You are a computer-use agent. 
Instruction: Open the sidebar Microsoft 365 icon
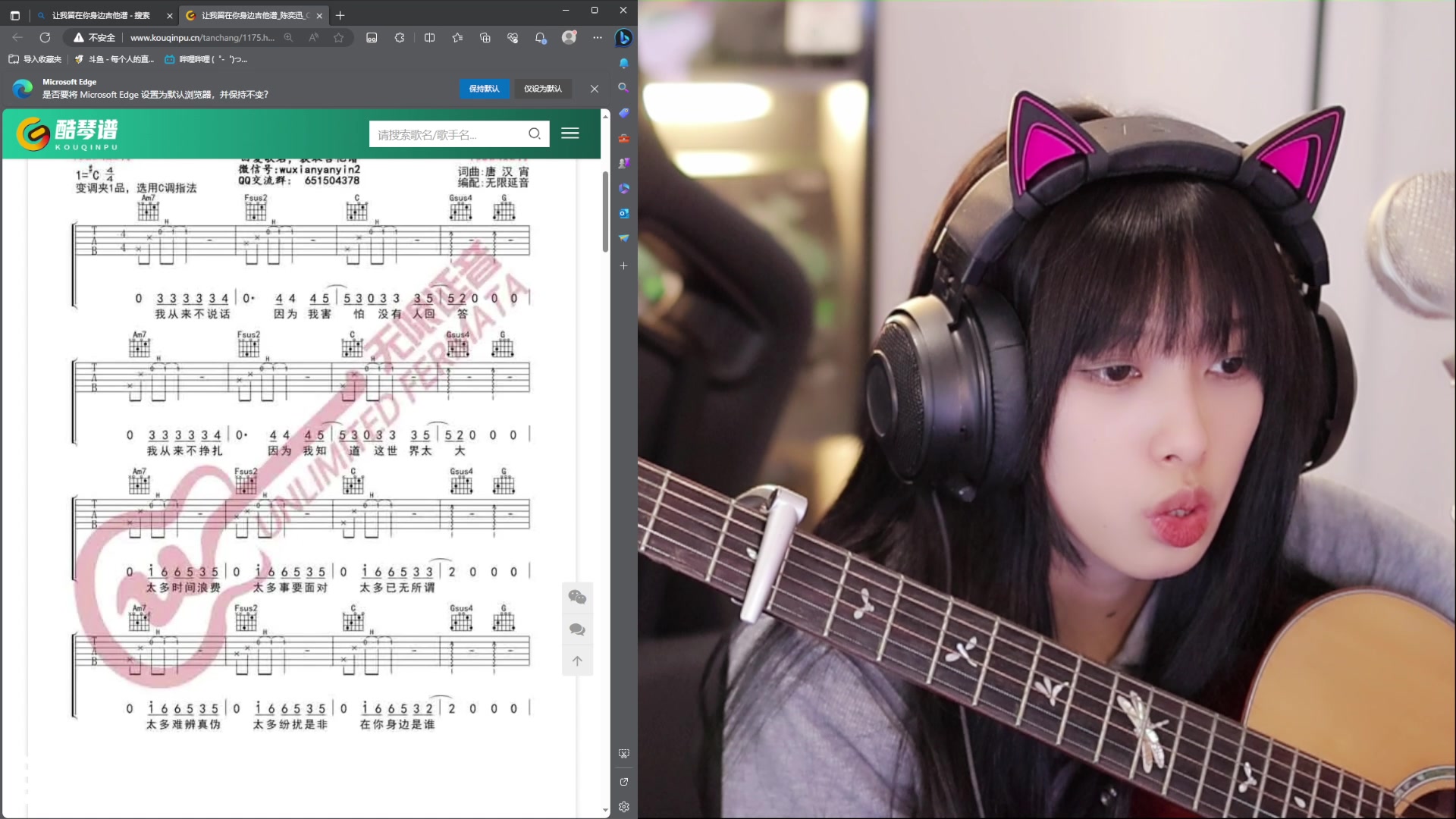point(623,188)
